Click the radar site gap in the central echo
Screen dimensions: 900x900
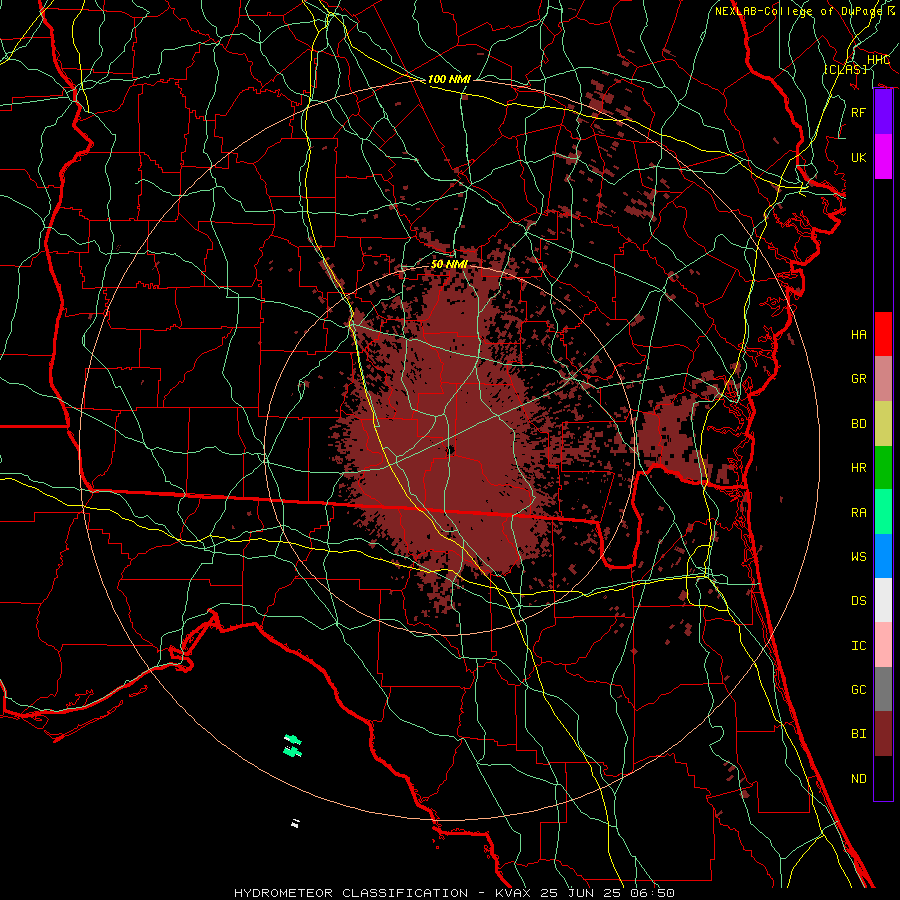click(451, 450)
